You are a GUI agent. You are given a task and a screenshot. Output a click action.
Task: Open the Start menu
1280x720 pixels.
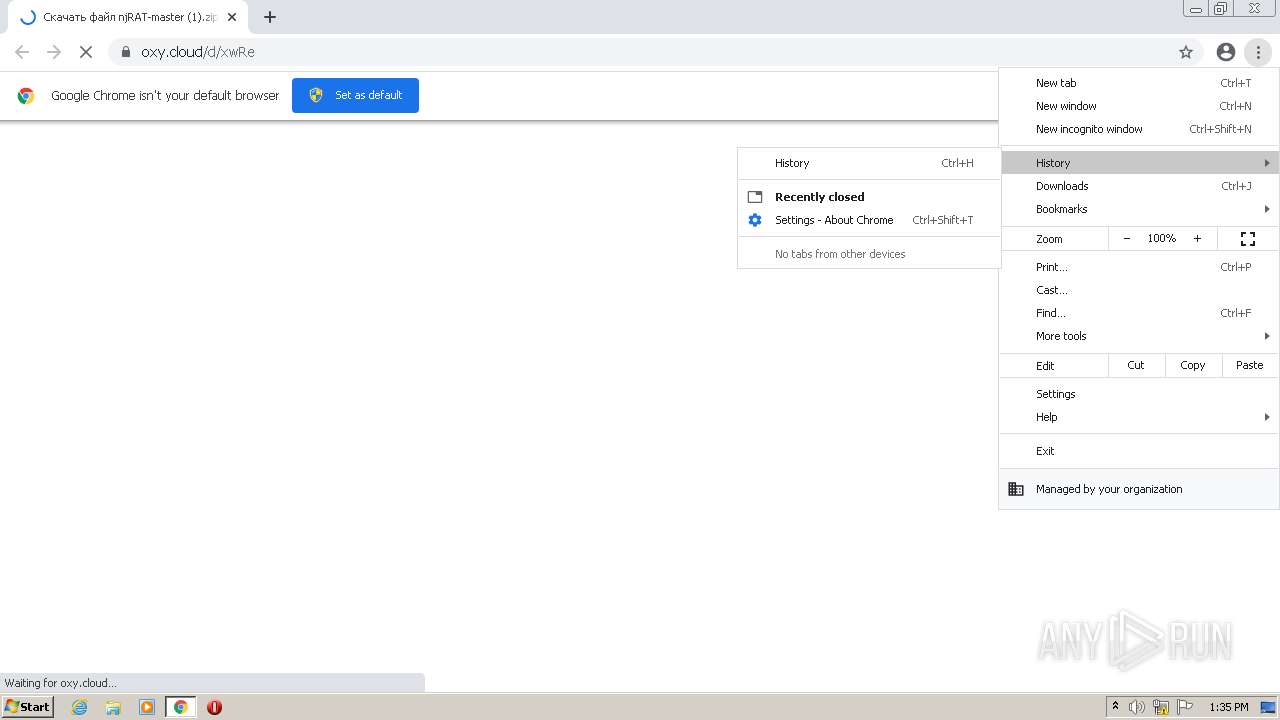tap(27, 707)
